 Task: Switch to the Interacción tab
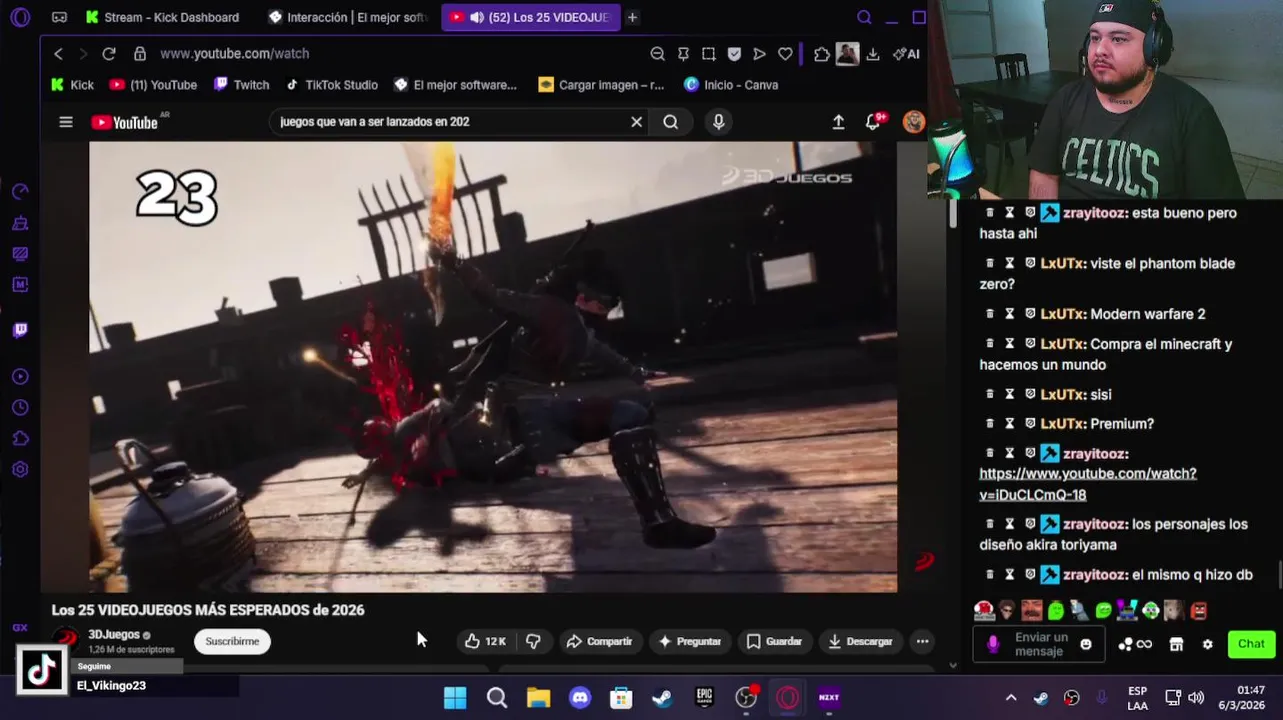tap(348, 17)
